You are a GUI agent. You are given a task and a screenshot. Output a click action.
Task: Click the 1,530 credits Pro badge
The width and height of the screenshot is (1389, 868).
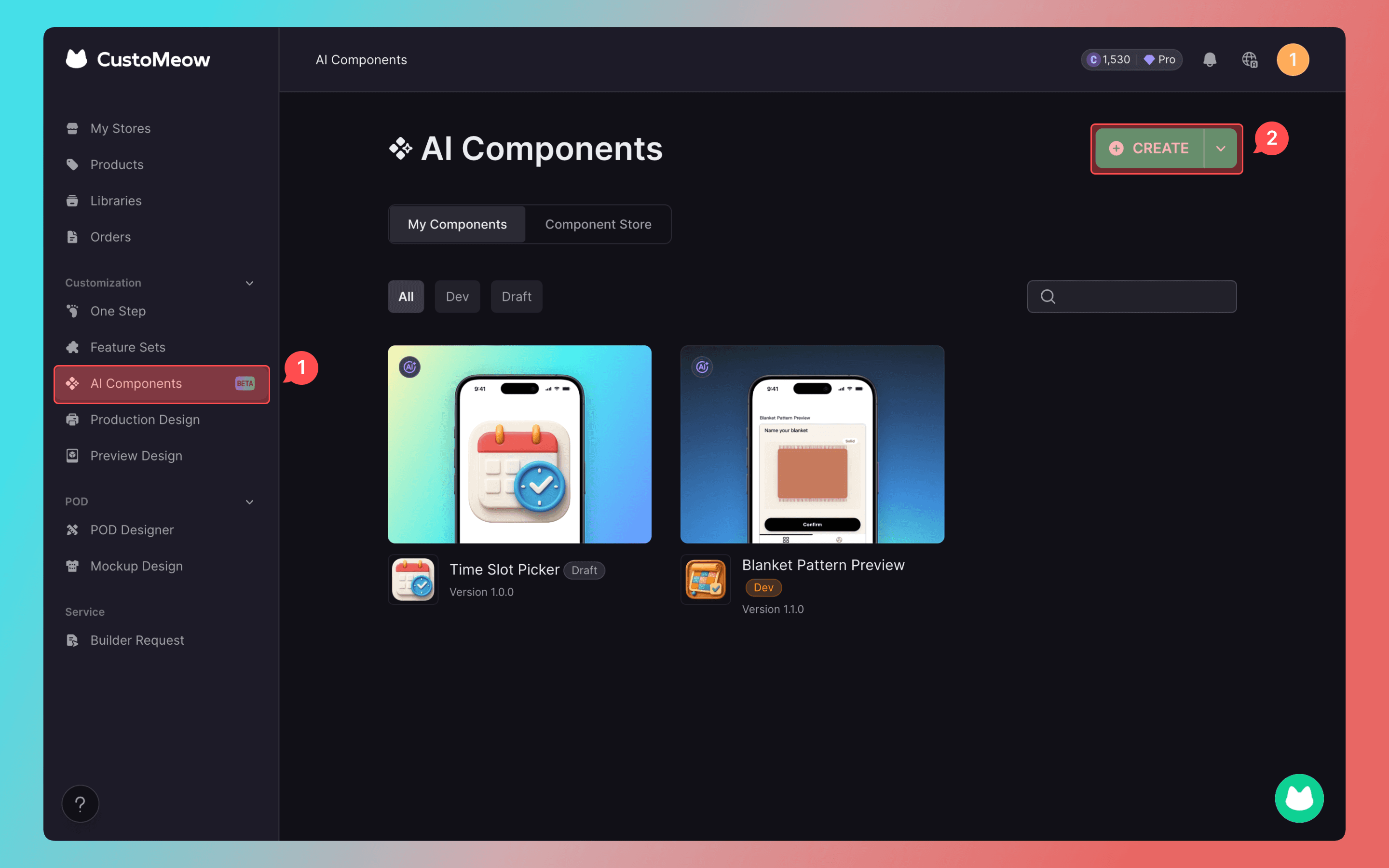(x=1131, y=60)
